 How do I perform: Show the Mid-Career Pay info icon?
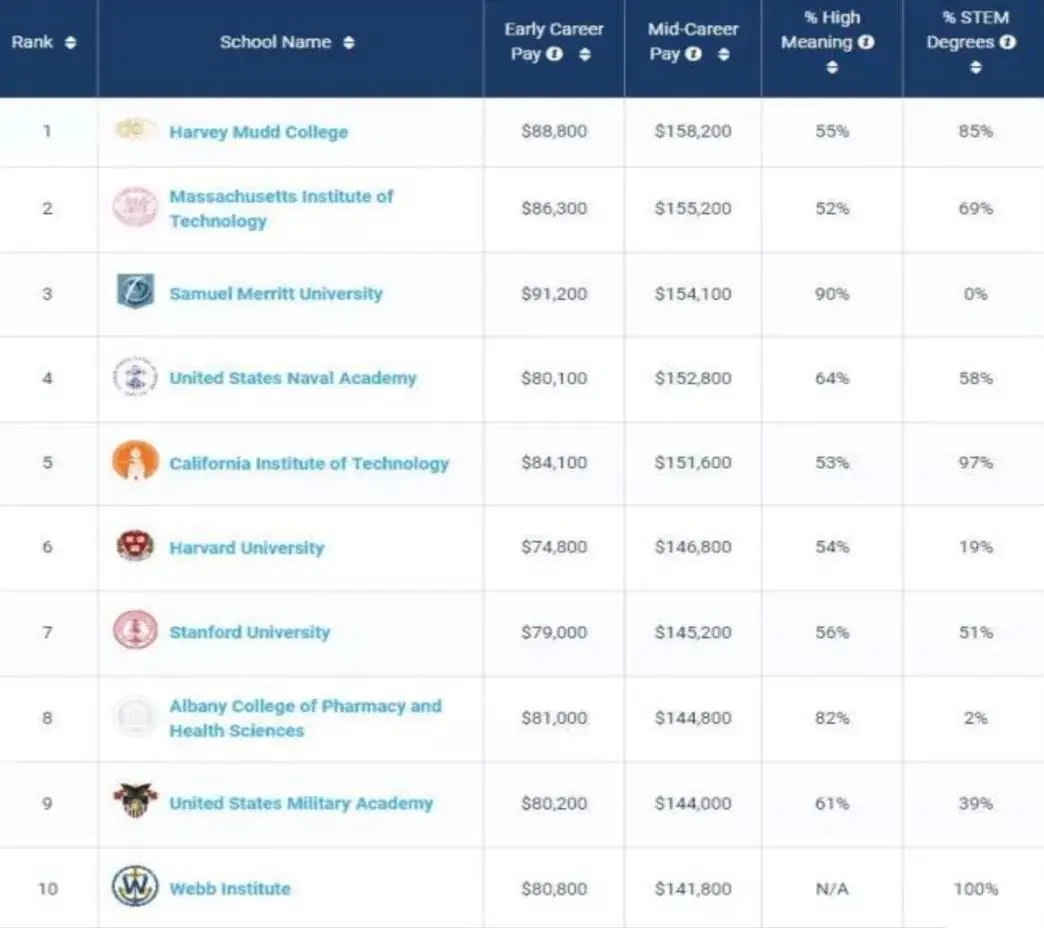pos(693,55)
